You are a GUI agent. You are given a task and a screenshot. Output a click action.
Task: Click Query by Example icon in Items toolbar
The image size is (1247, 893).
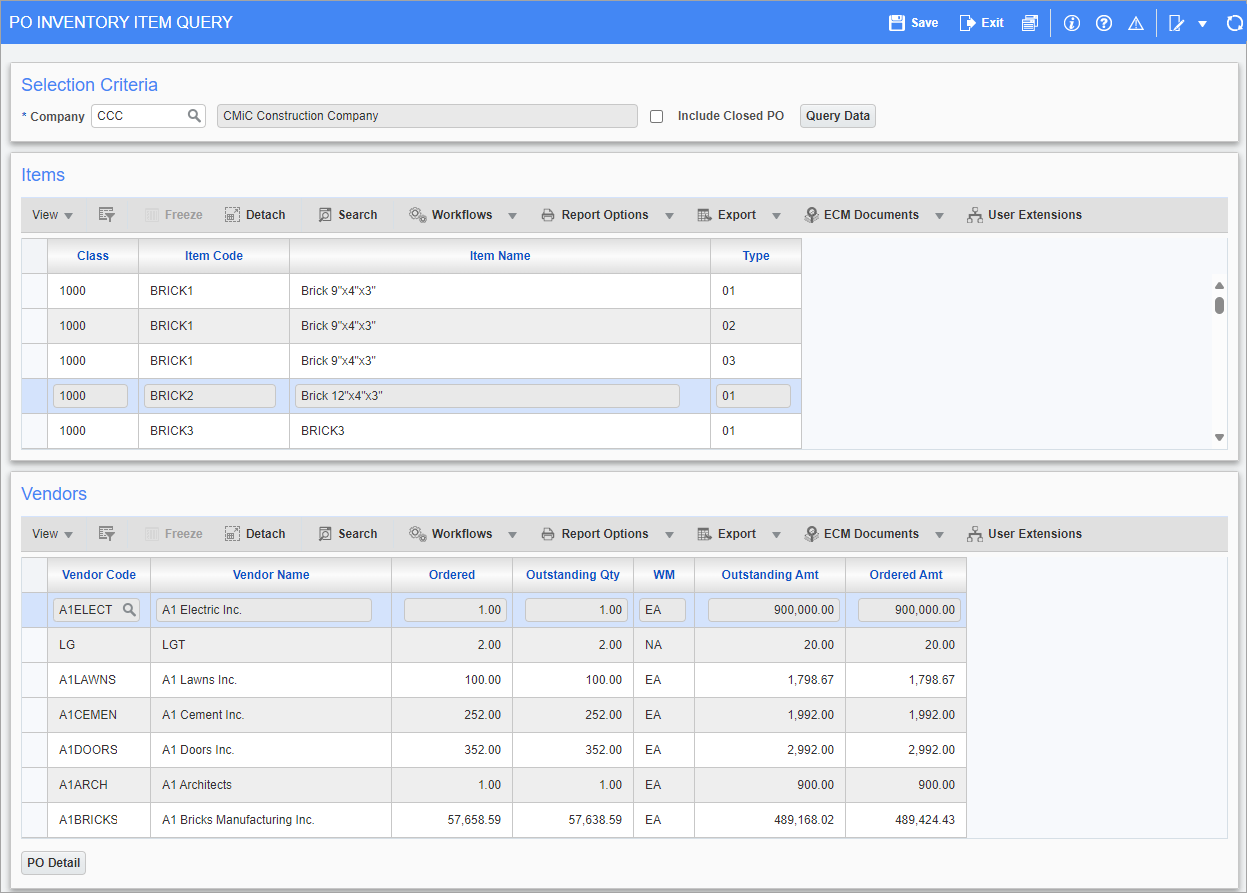107,215
